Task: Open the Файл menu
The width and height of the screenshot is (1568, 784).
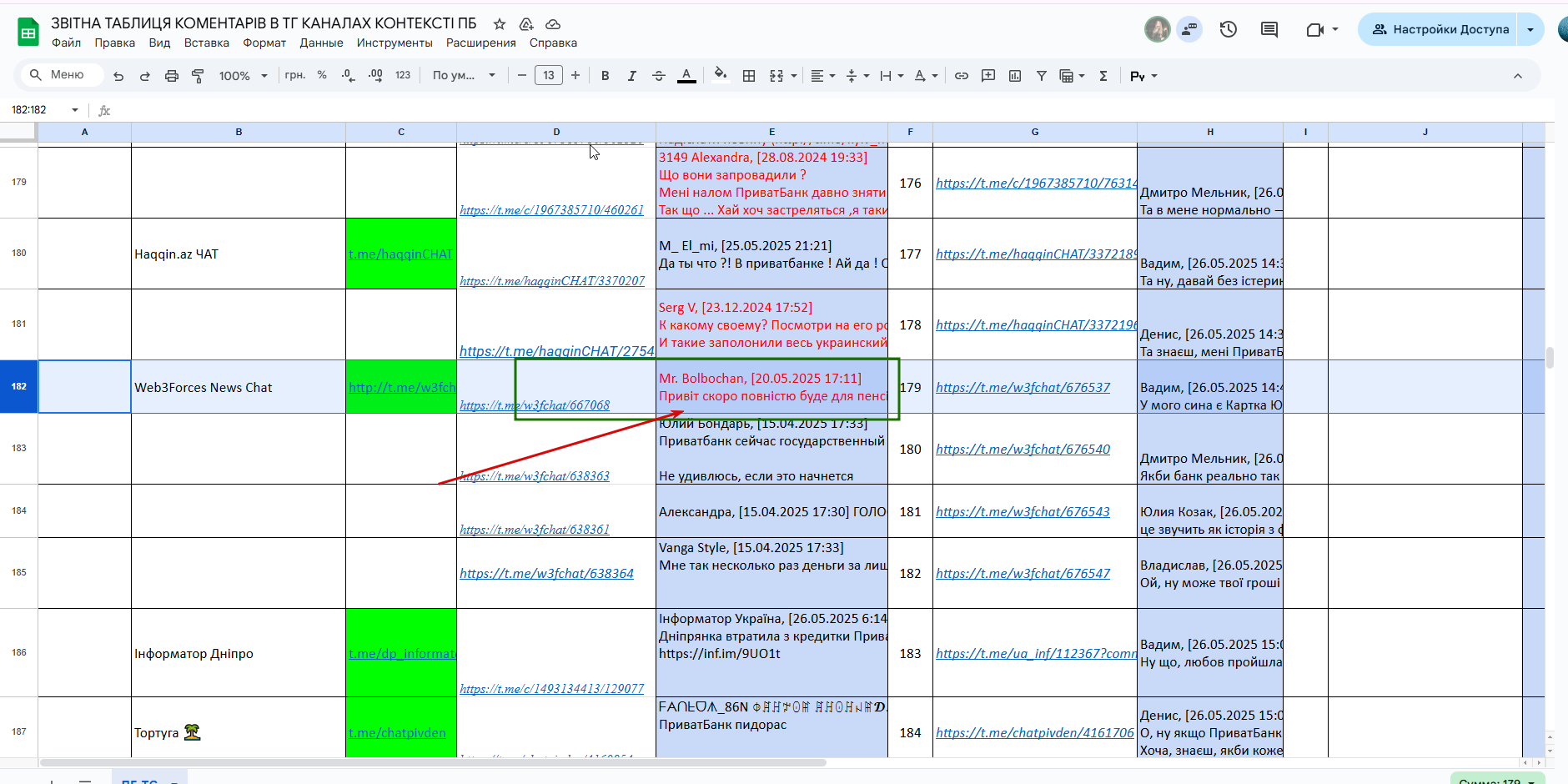Action: pyautogui.click(x=66, y=43)
